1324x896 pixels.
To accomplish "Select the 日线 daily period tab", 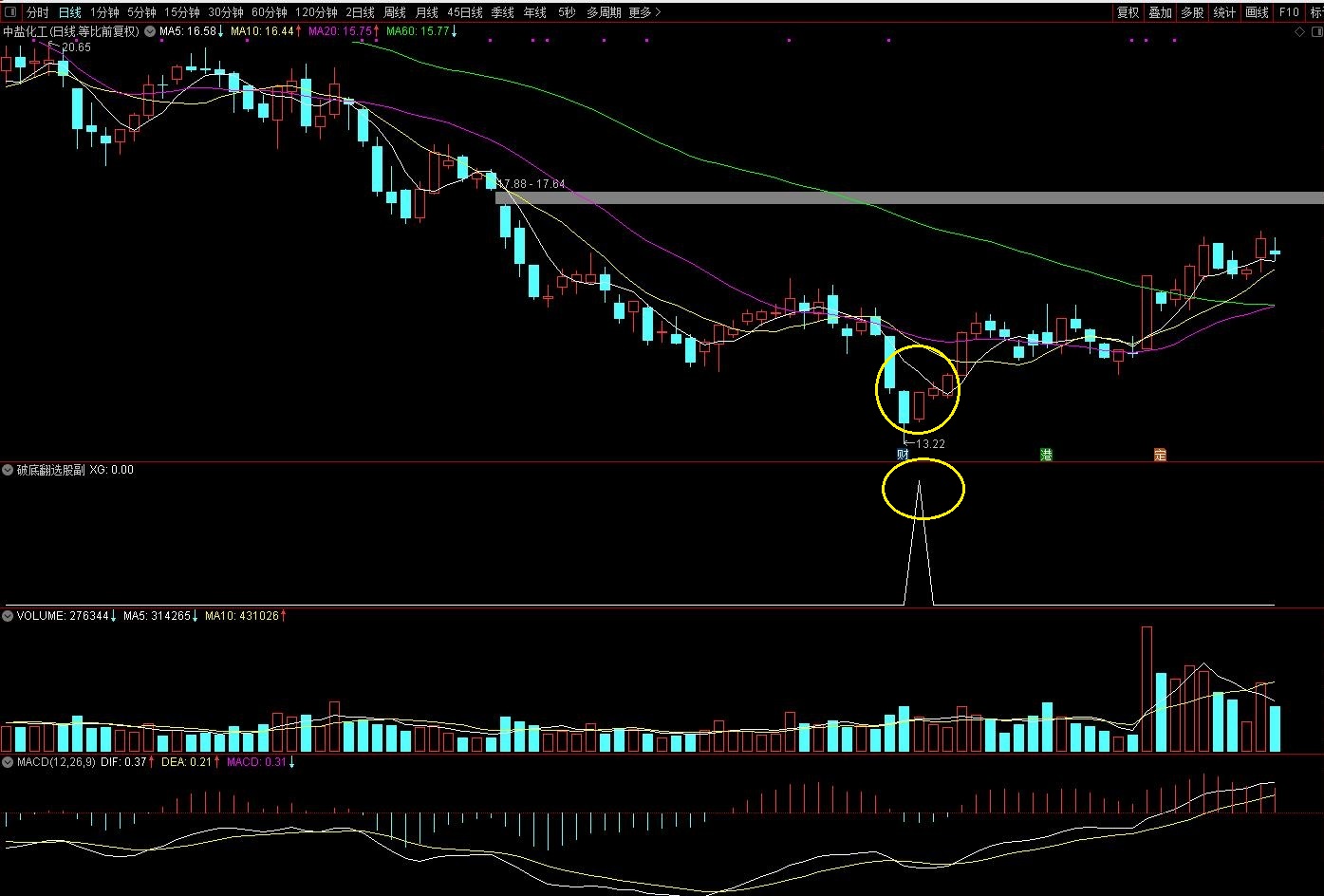I will pyautogui.click(x=70, y=12).
